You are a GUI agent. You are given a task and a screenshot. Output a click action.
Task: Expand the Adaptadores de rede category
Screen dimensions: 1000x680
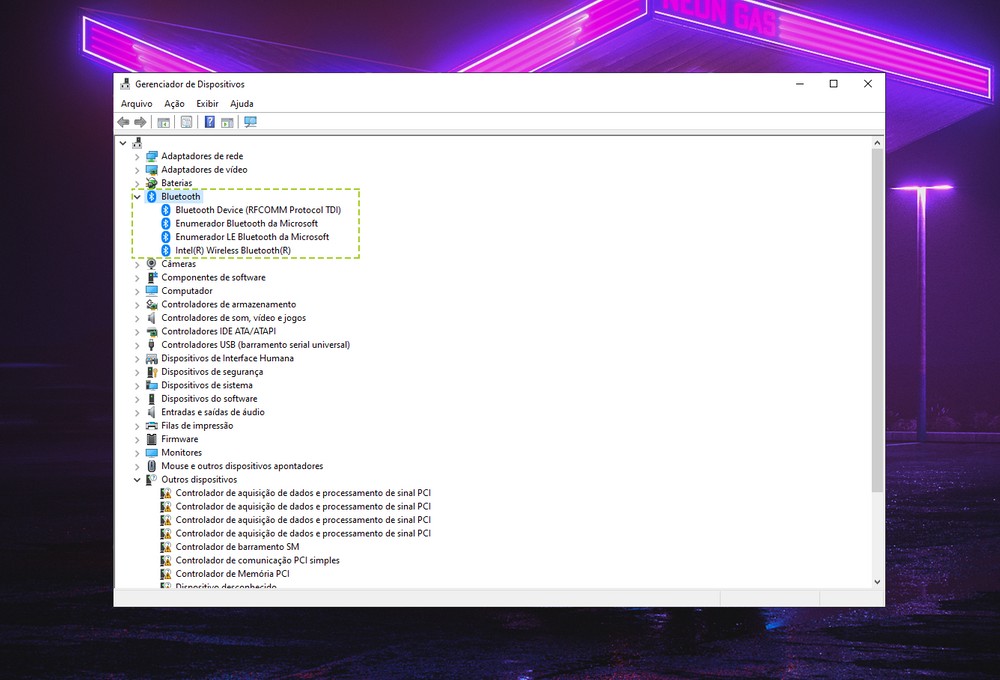coord(137,156)
